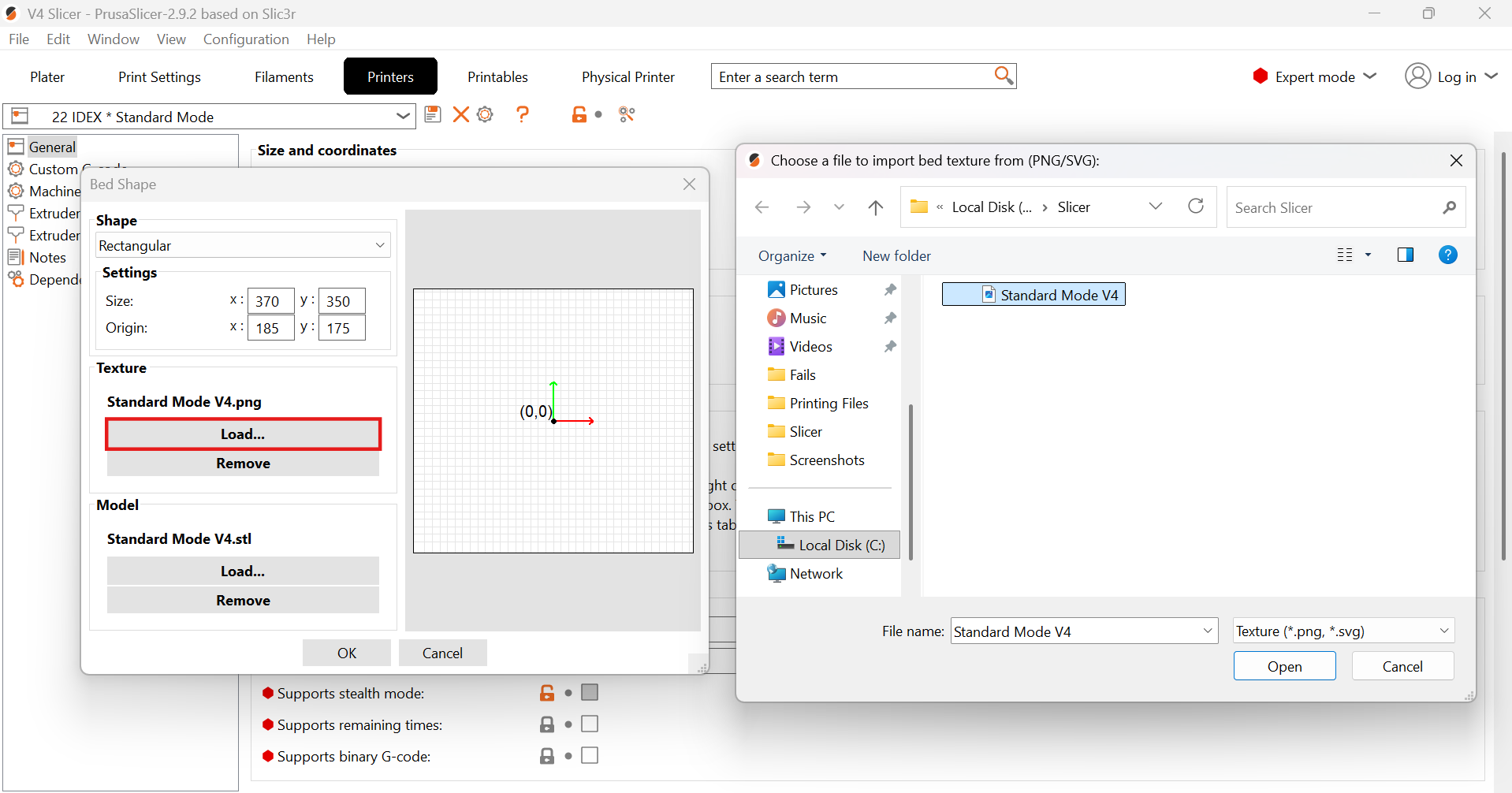Screen dimensions: 1512x793
Task: Close the Bed Shape dialog
Action: pos(689,184)
